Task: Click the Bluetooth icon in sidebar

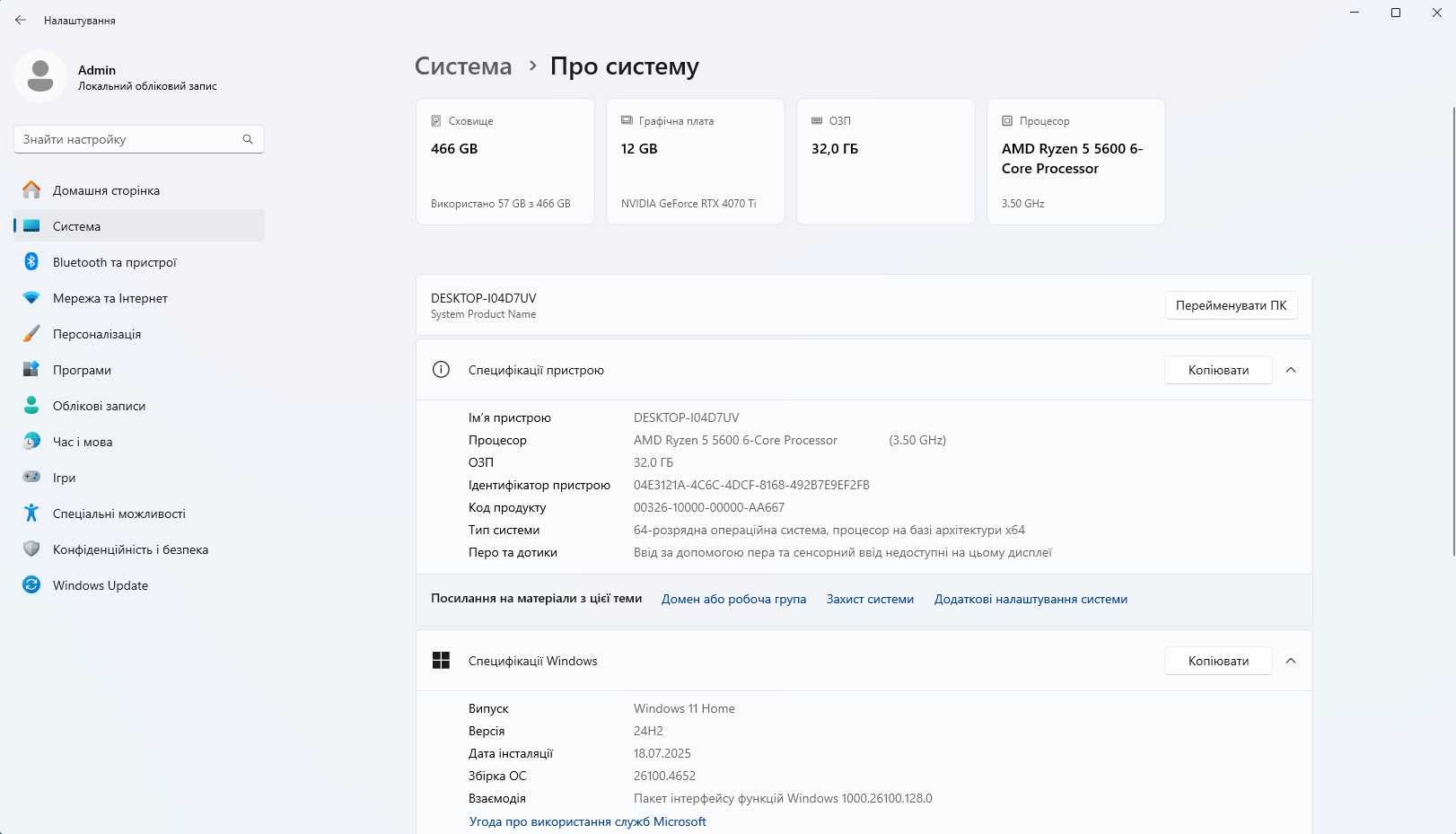Action: coord(31,262)
